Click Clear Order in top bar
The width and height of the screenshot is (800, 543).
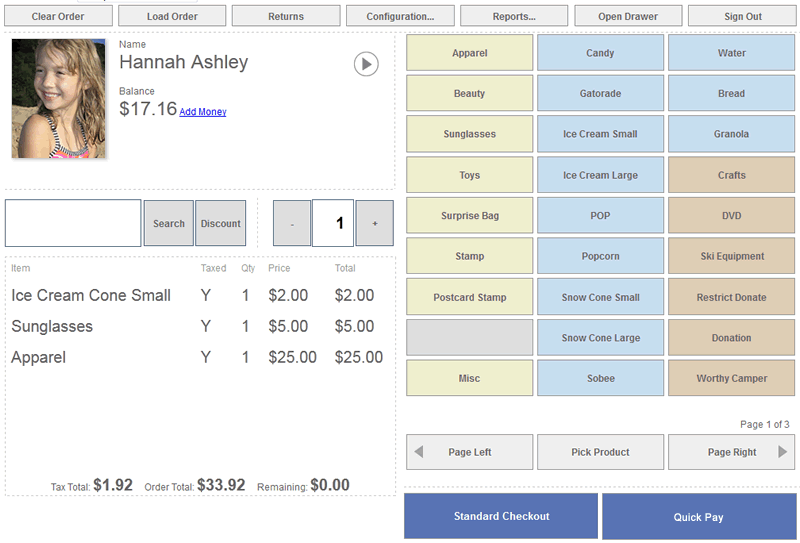58,16
